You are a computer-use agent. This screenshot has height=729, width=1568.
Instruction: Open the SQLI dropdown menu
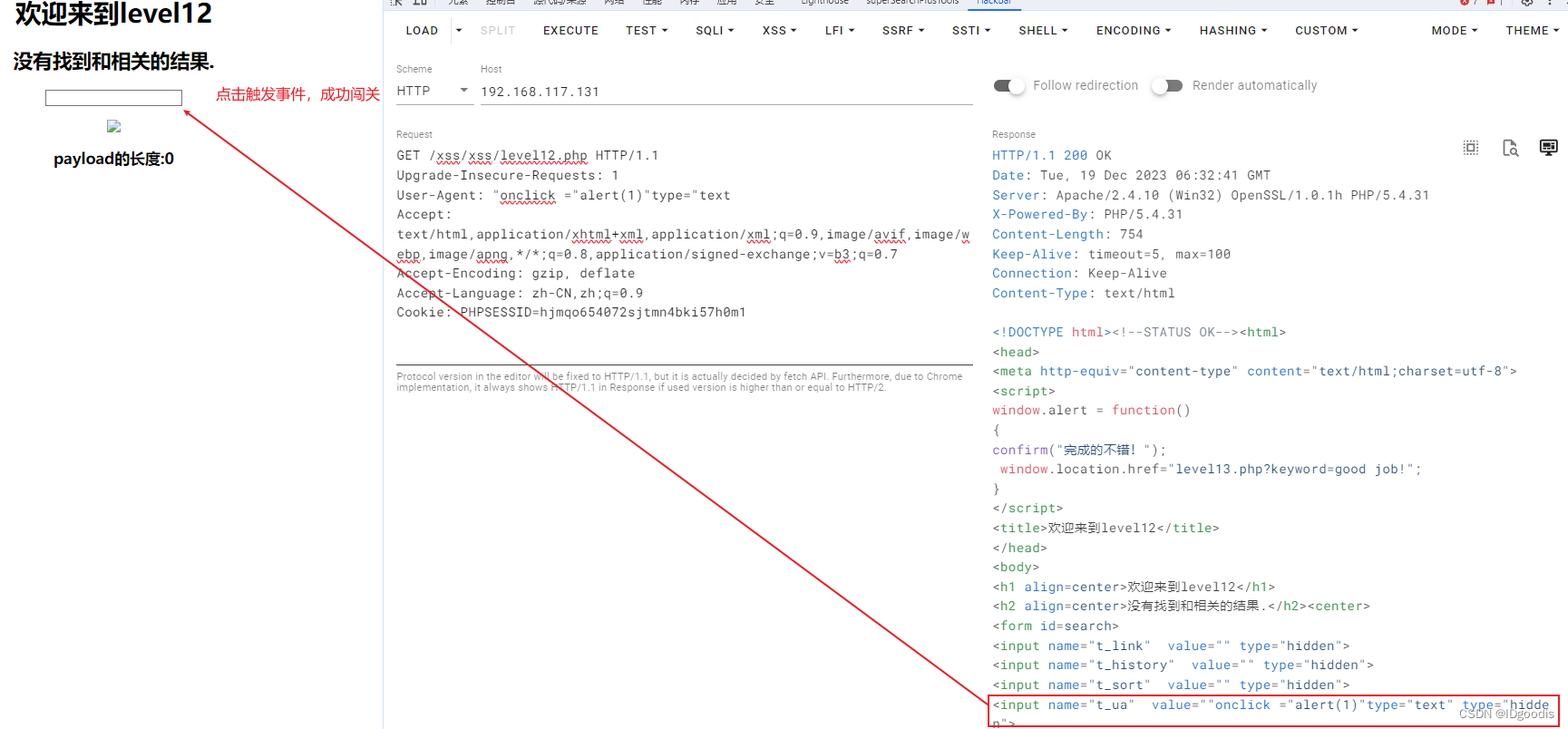(x=715, y=31)
